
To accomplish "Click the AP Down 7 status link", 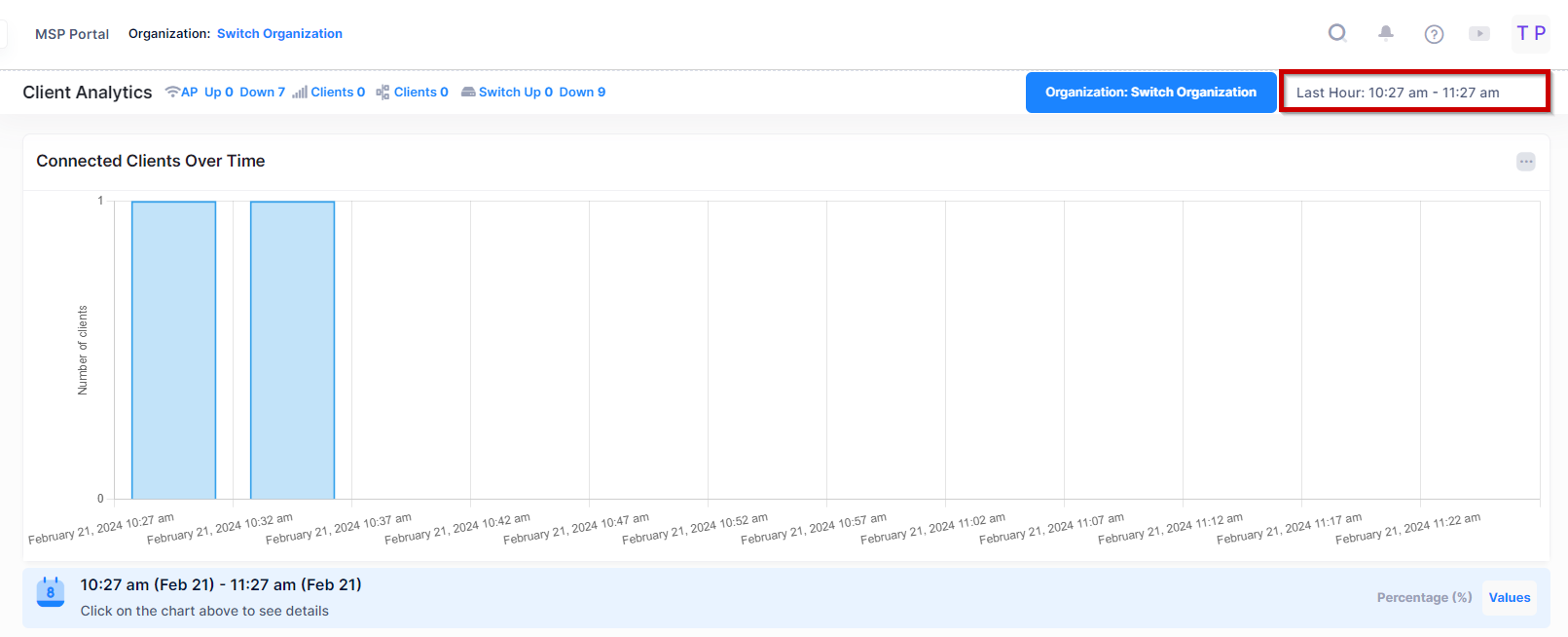I will click(x=262, y=93).
